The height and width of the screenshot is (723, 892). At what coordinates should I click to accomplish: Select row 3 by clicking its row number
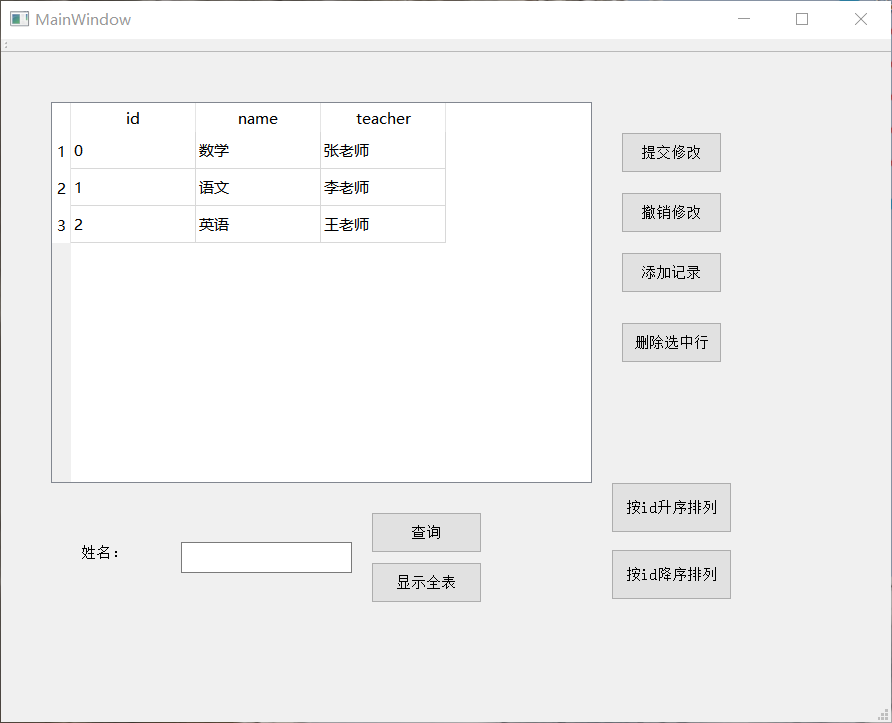pos(61,225)
